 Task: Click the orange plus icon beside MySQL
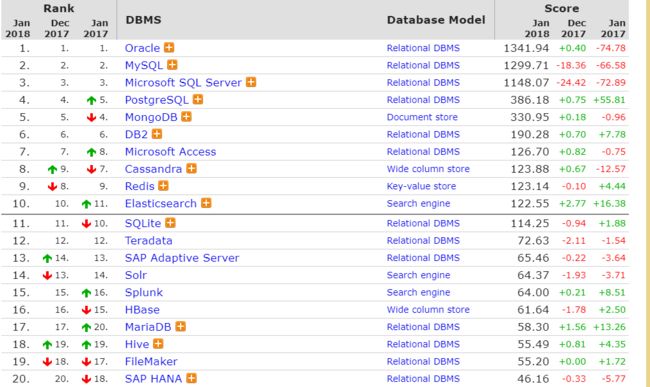[172, 65]
